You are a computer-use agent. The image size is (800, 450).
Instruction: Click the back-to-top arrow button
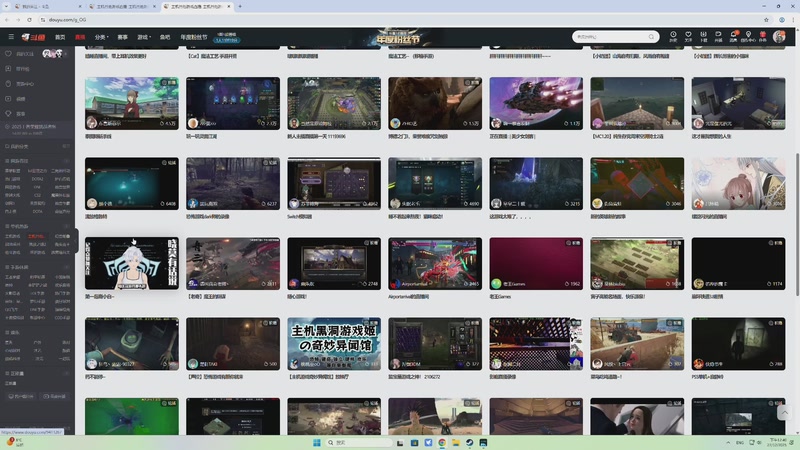784,412
